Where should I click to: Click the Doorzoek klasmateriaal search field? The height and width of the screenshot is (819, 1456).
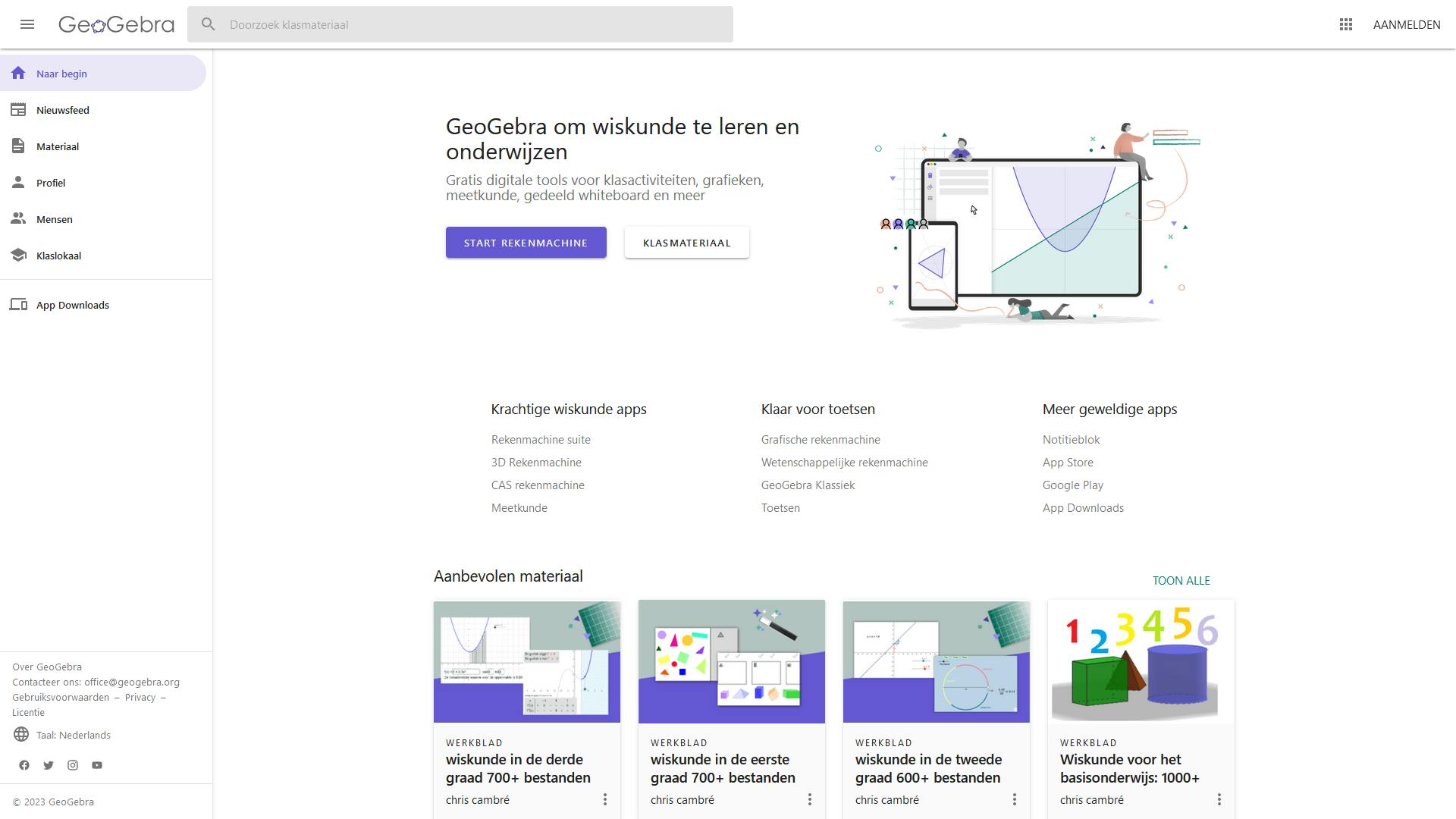point(470,24)
